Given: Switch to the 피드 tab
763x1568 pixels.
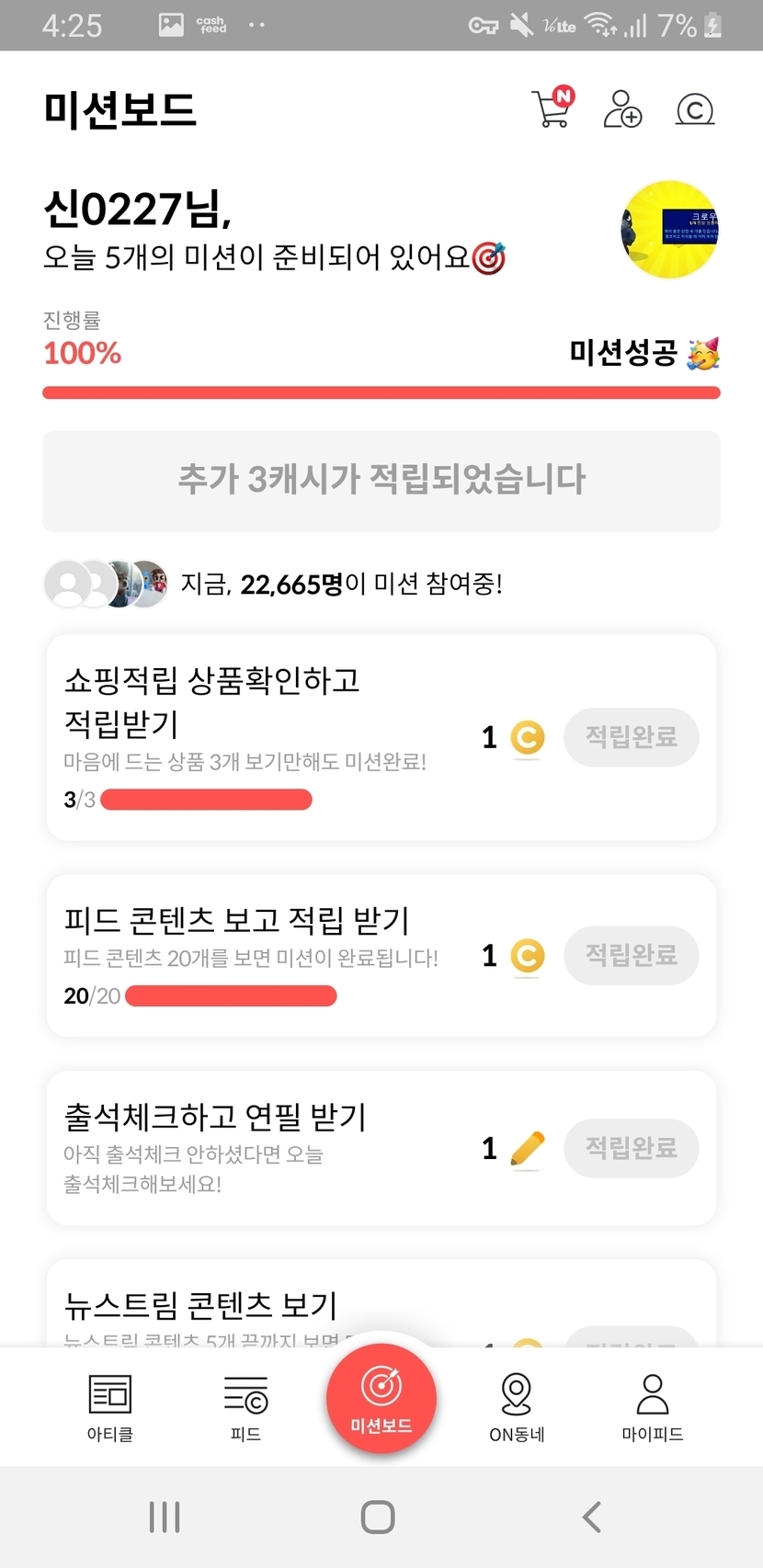Looking at the screenshot, I should [245, 1406].
